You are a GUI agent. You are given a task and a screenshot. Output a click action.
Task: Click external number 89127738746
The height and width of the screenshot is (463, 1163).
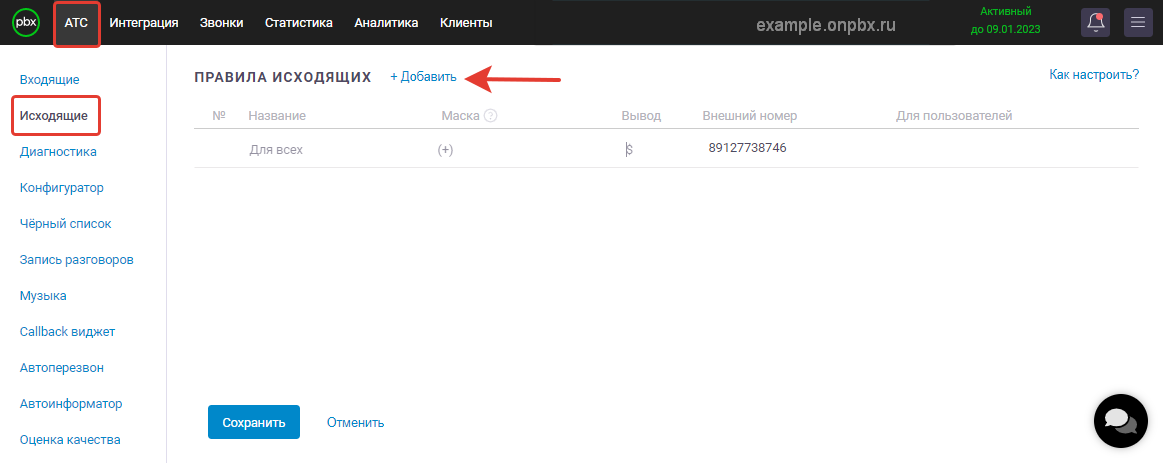[x=748, y=148]
